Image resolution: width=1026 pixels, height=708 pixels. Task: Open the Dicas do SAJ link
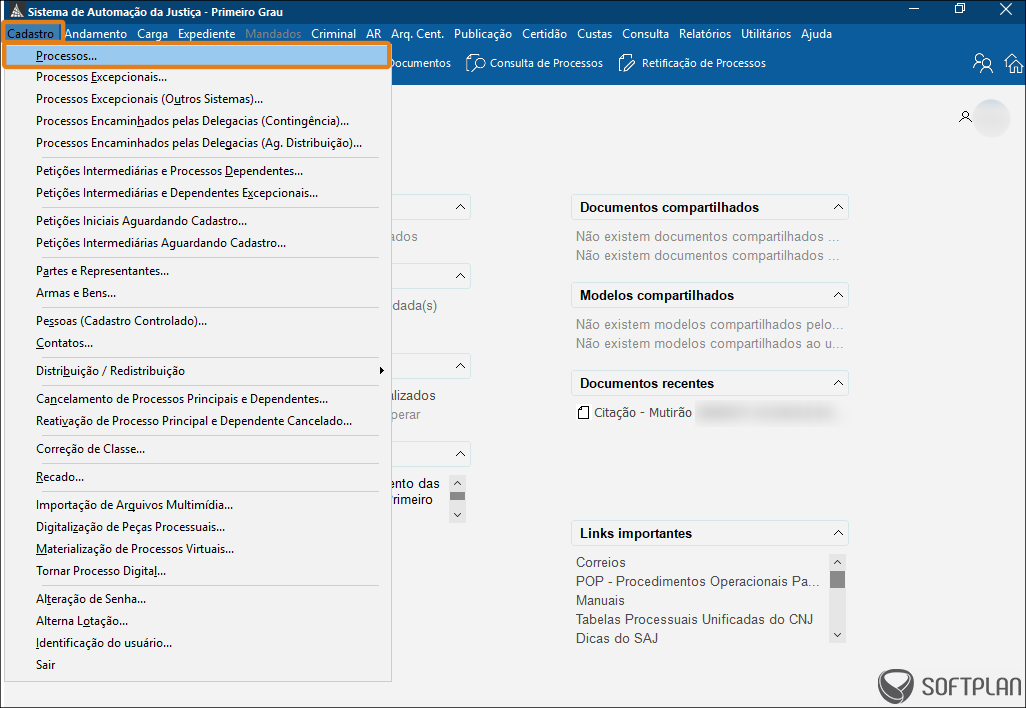click(617, 639)
